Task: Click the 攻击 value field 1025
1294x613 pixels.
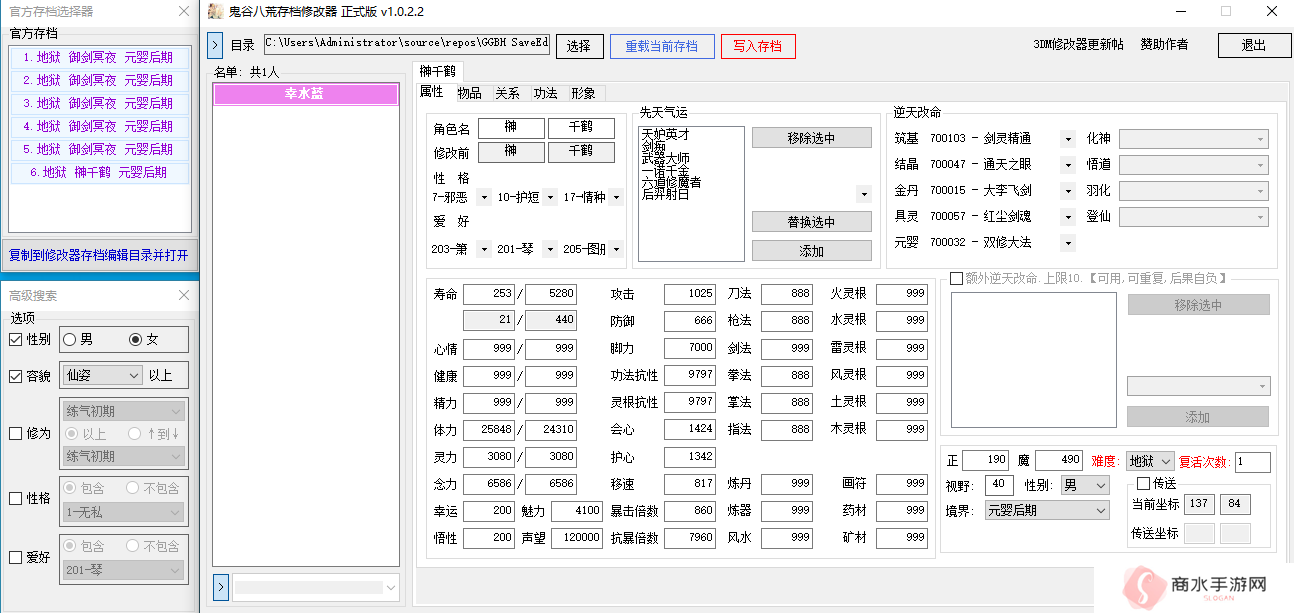Action: click(689, 294)
